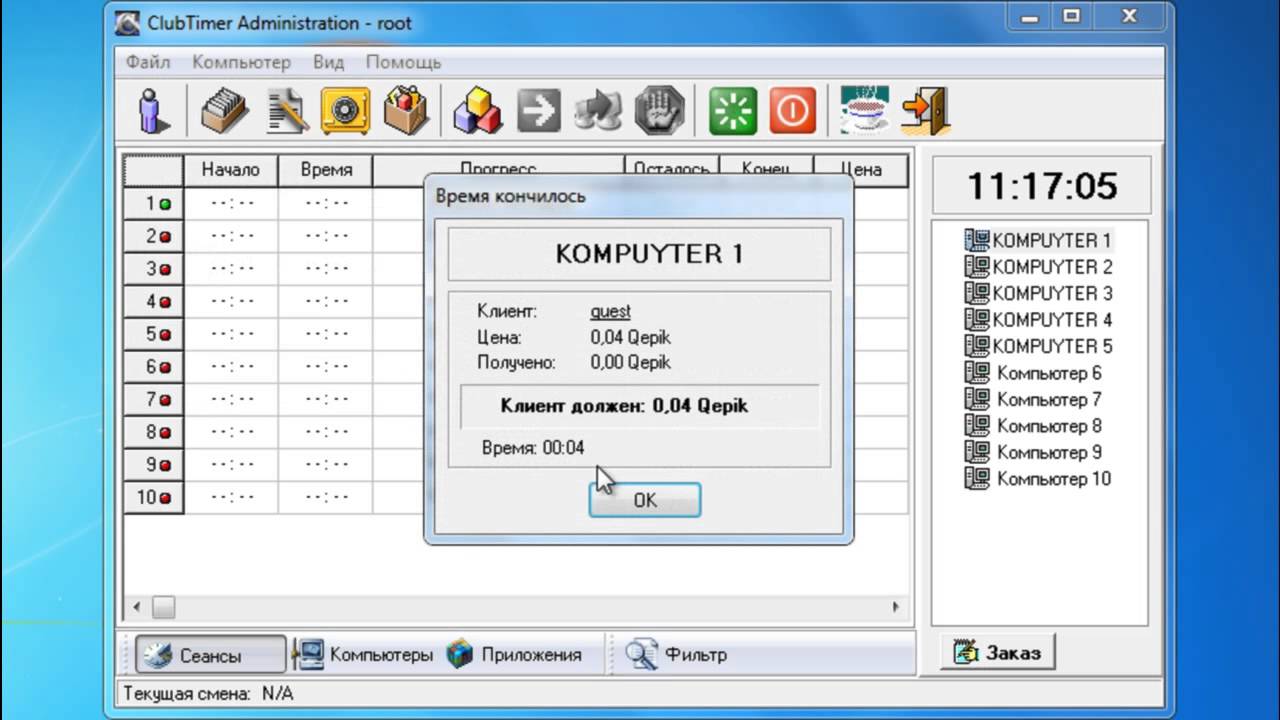The height and width of the screenshot is (720, 1280).
Task: Select session row 2 header
Action: pos(154,237)
